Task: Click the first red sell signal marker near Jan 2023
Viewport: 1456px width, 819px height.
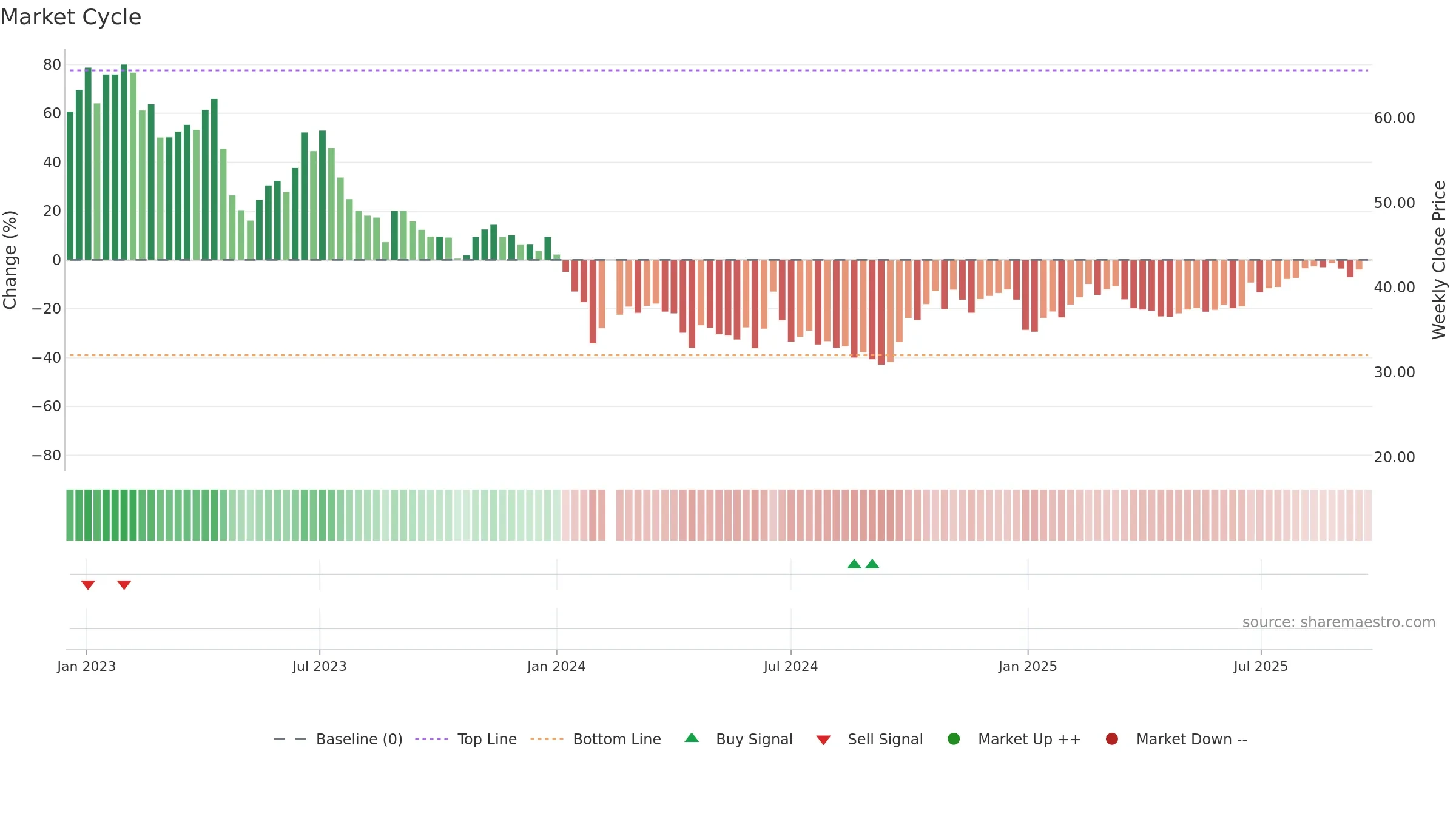Action: coord(88,585)
